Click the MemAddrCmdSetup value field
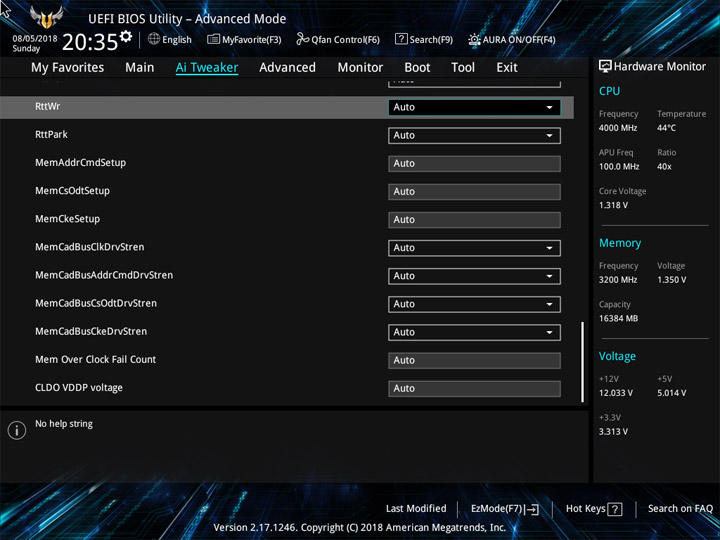Screen dimensions: 720x540 coord(474,163)
